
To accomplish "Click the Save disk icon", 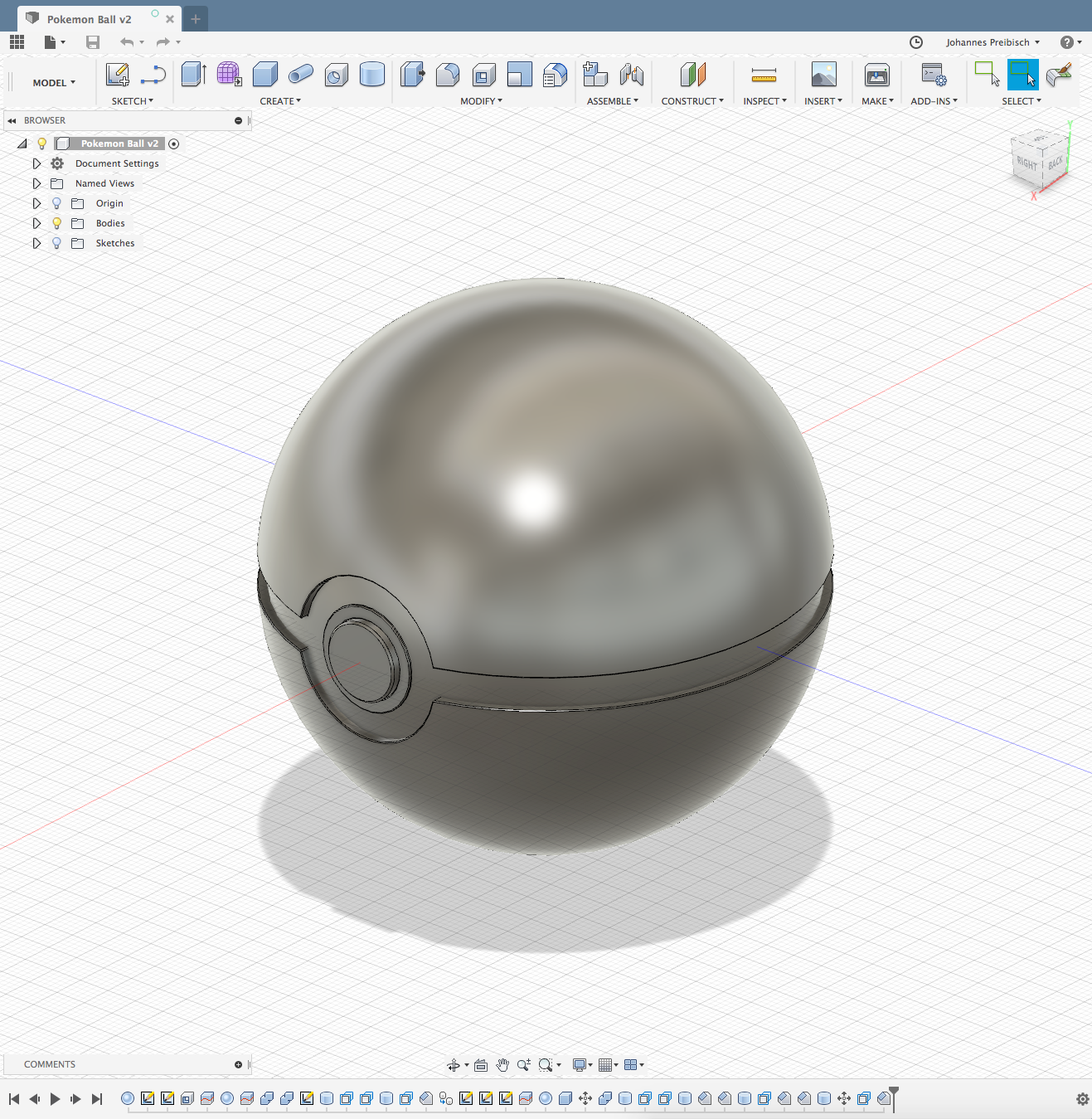I will [x=93, y=42].
